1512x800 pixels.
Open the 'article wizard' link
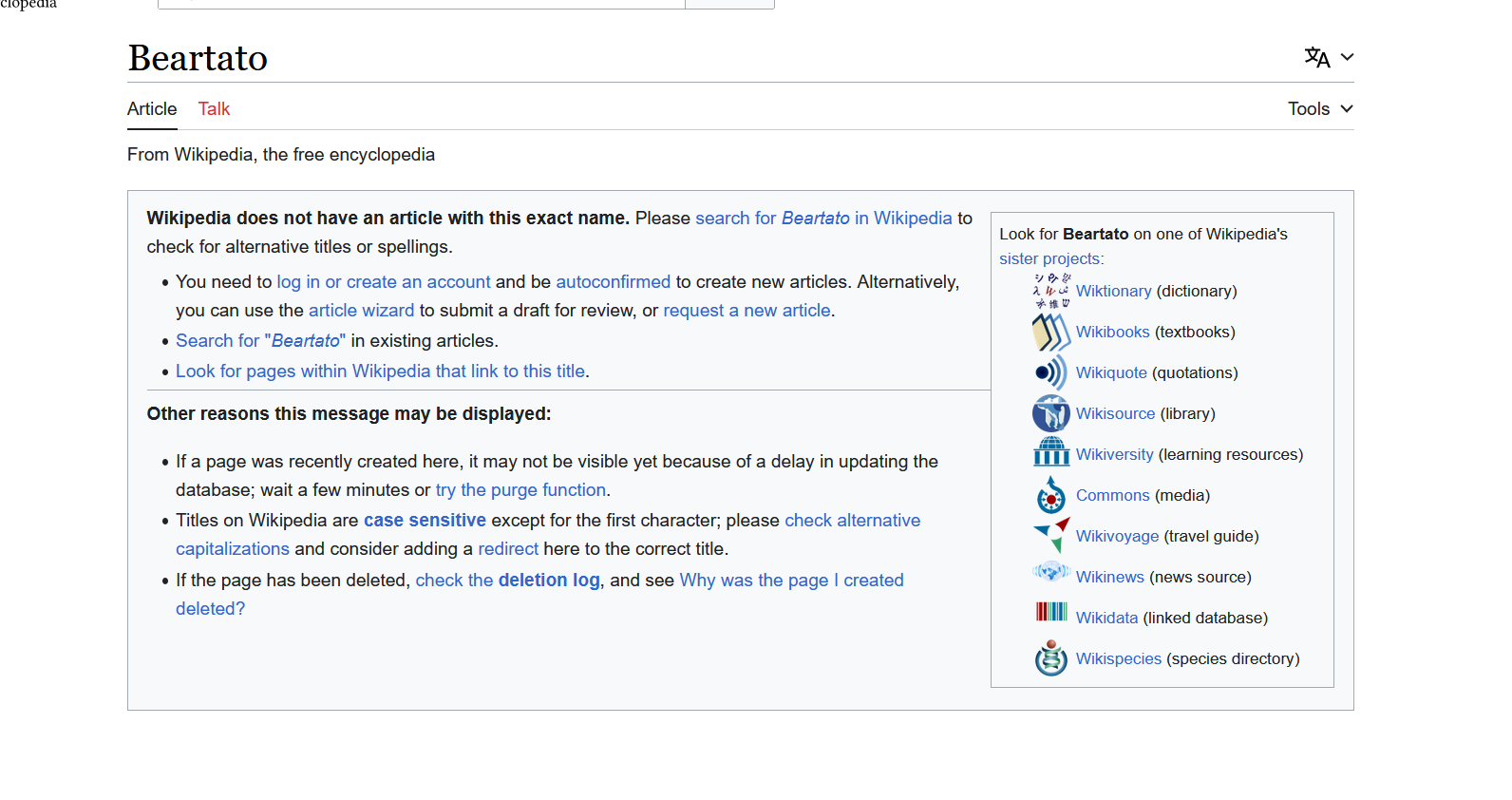pos(361,310)
